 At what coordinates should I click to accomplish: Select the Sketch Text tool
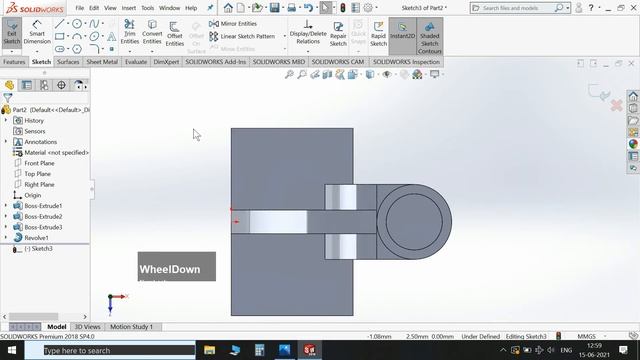(x=111, y=37)
